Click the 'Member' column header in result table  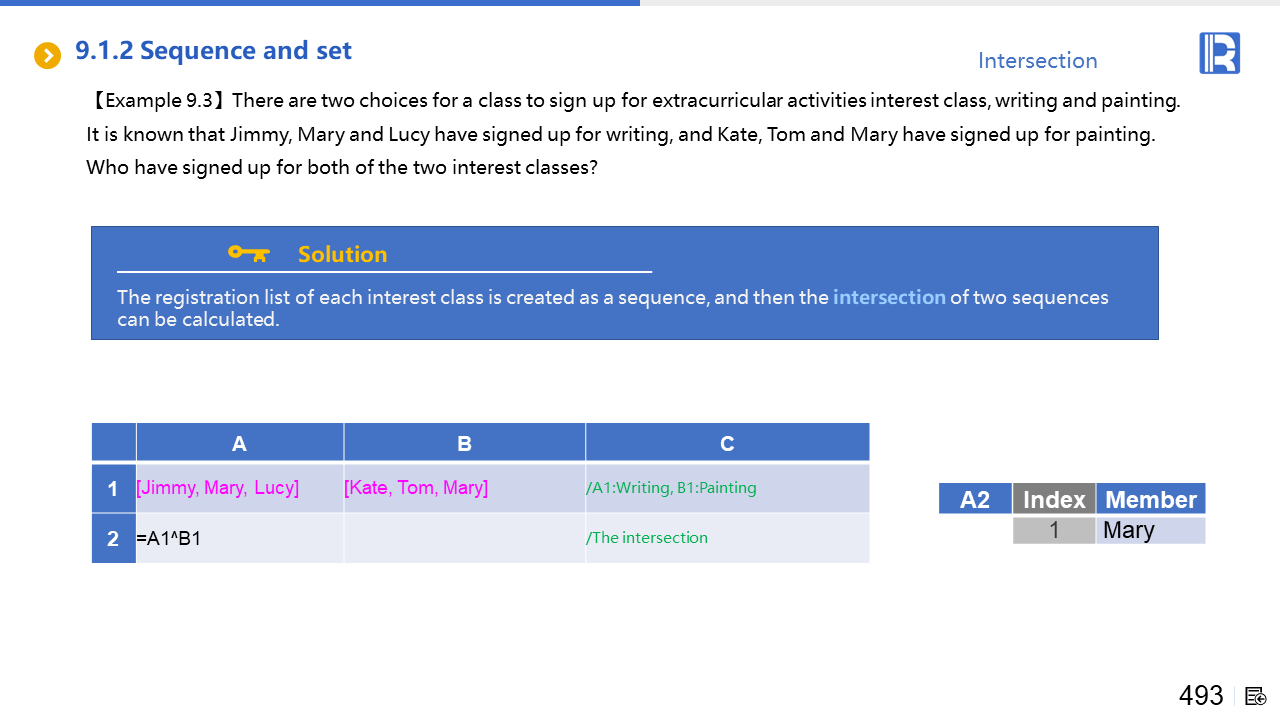click(x=1150, y=499)
